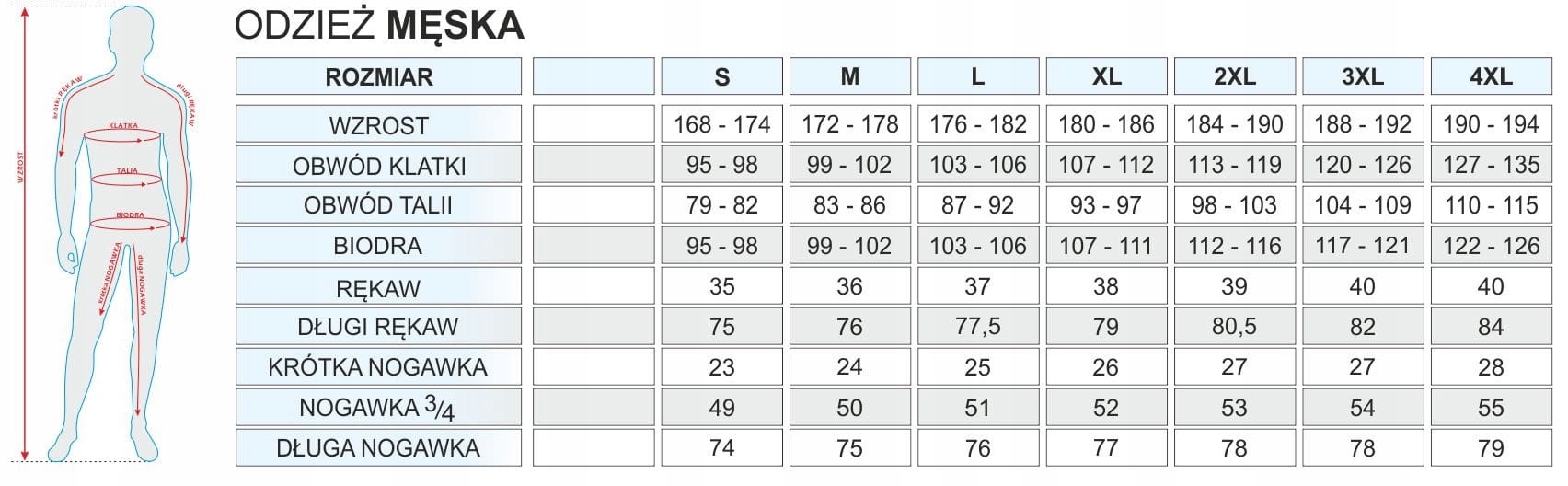This screenshot has width=1568, height=486.
Task: Click the ODZIEŻ MĘSKA title
Action: tap(379, 26)
